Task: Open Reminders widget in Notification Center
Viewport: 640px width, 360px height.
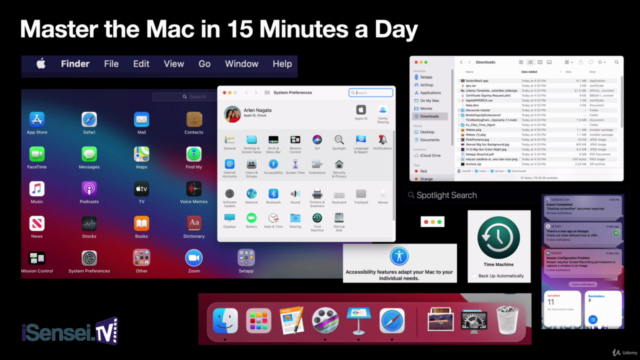Action: 603,309
